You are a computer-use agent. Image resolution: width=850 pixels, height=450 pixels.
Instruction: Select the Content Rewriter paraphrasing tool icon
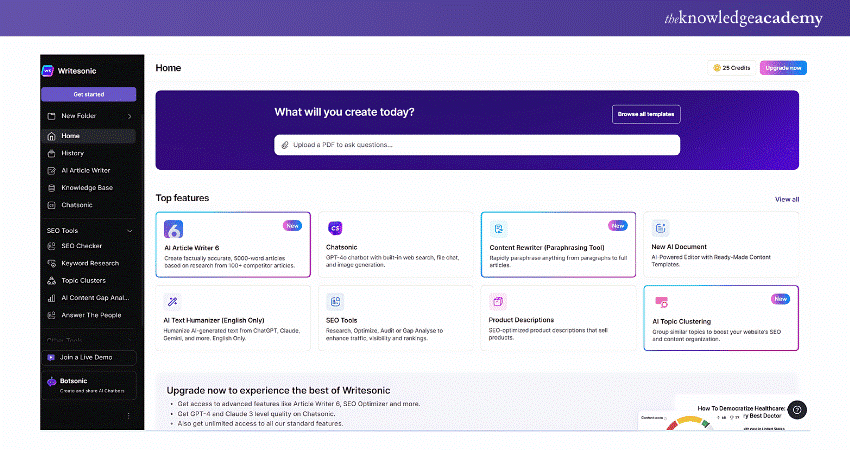[498, 229]
